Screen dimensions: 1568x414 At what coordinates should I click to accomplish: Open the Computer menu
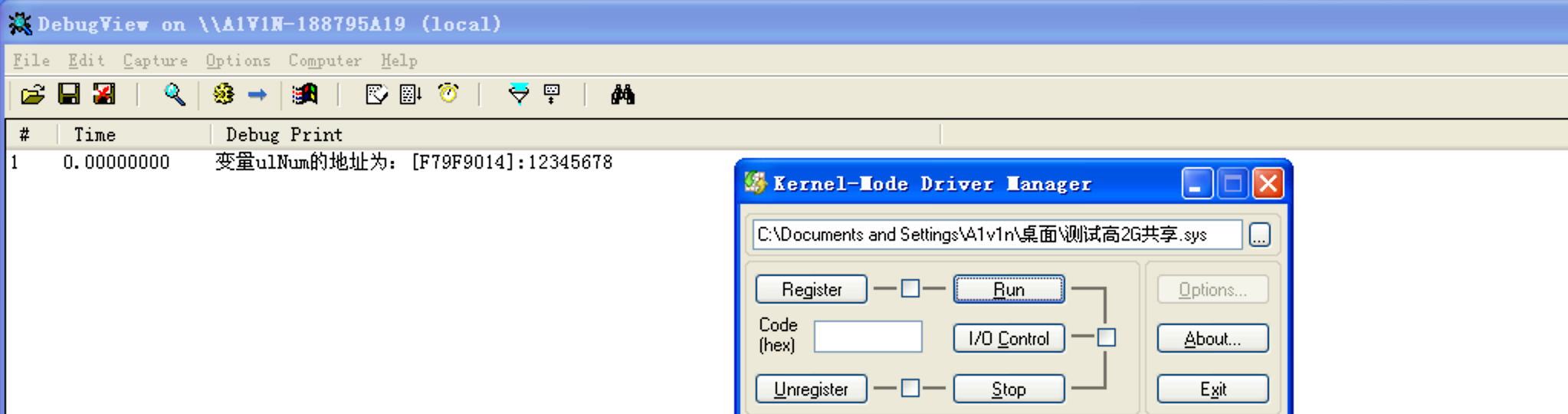pyautogui.click(x=325, y=61)
